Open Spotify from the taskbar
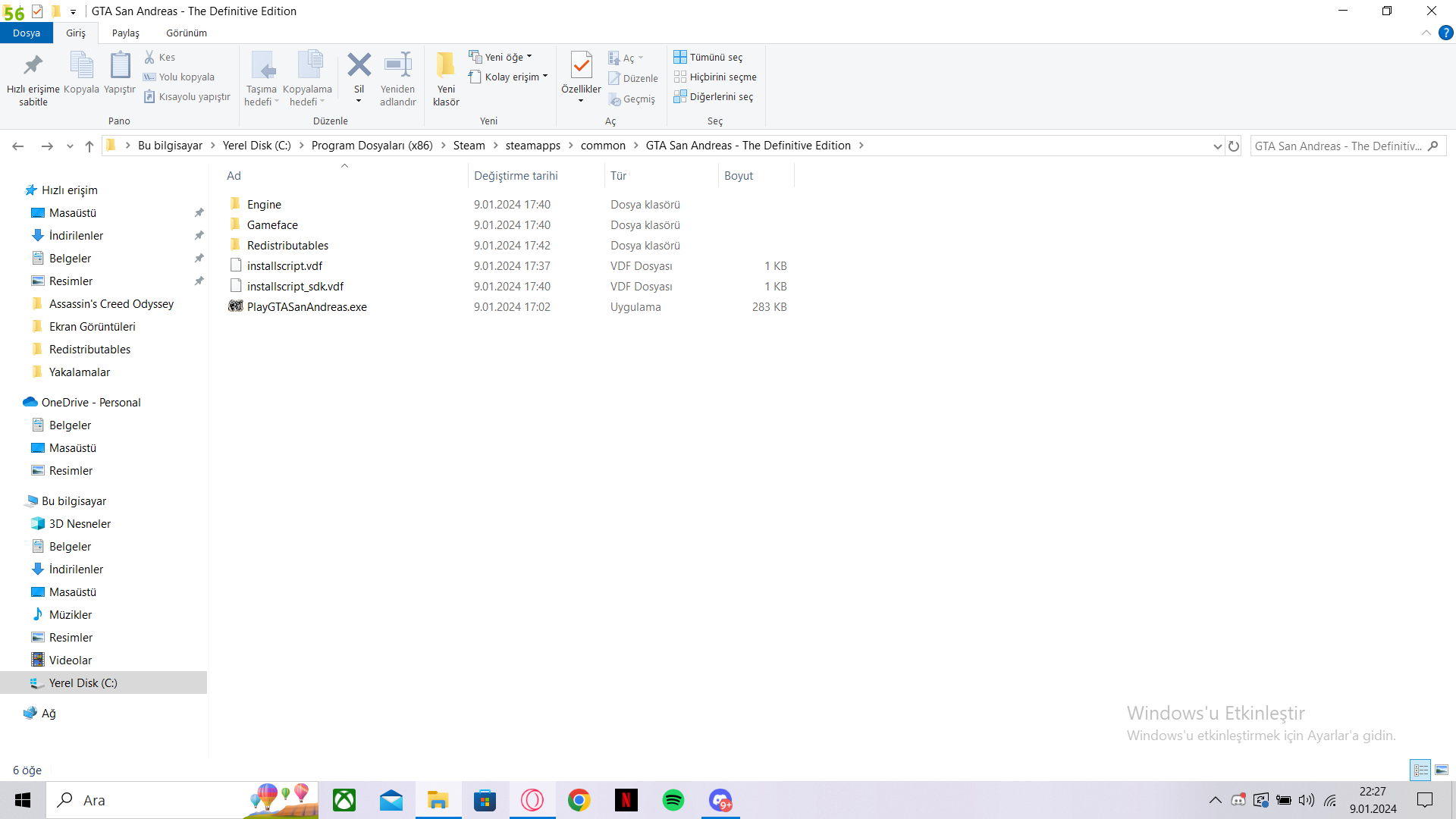Viewport: 1456px width, 819px height. coord(673,800)
